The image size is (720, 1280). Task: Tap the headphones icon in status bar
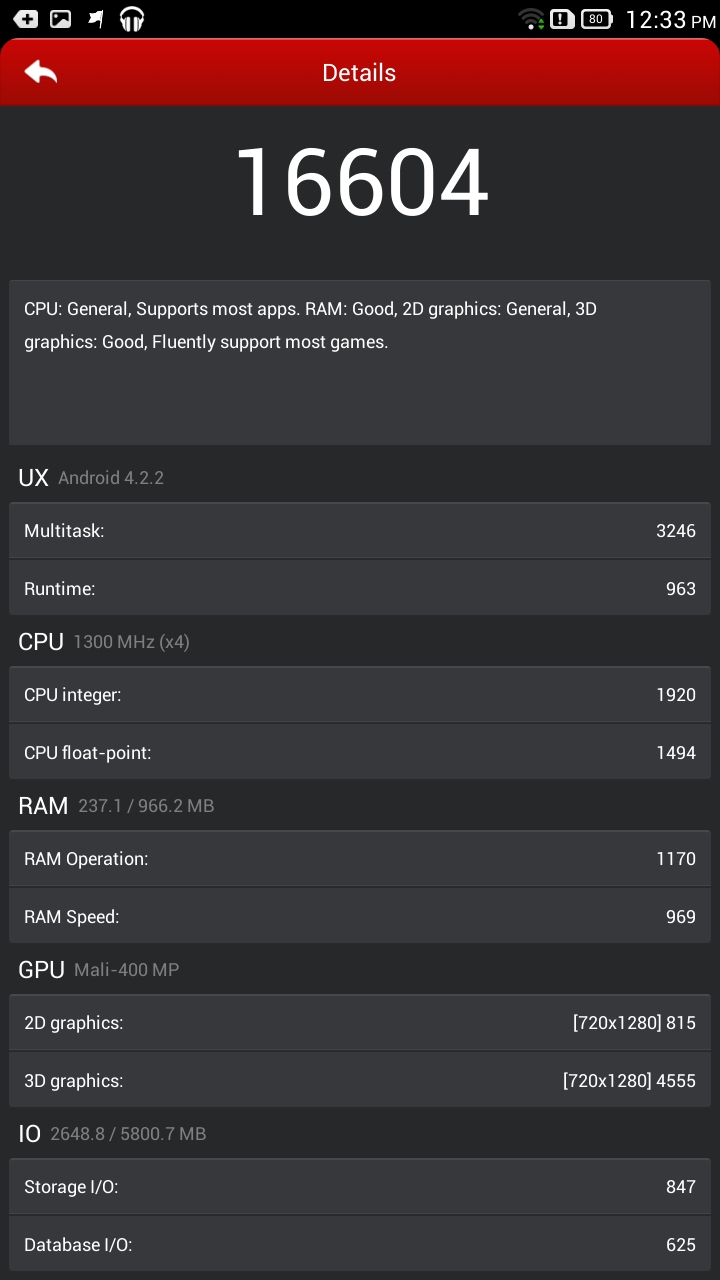pyautogui.click(x=131, y=18)
